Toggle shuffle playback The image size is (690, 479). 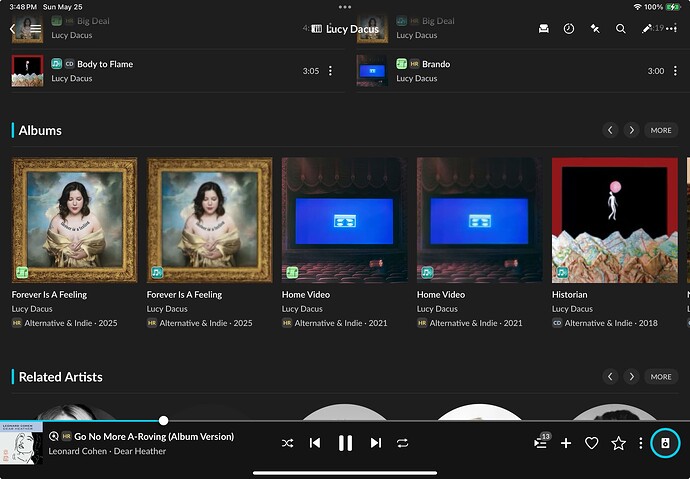(x=287, y=443)
